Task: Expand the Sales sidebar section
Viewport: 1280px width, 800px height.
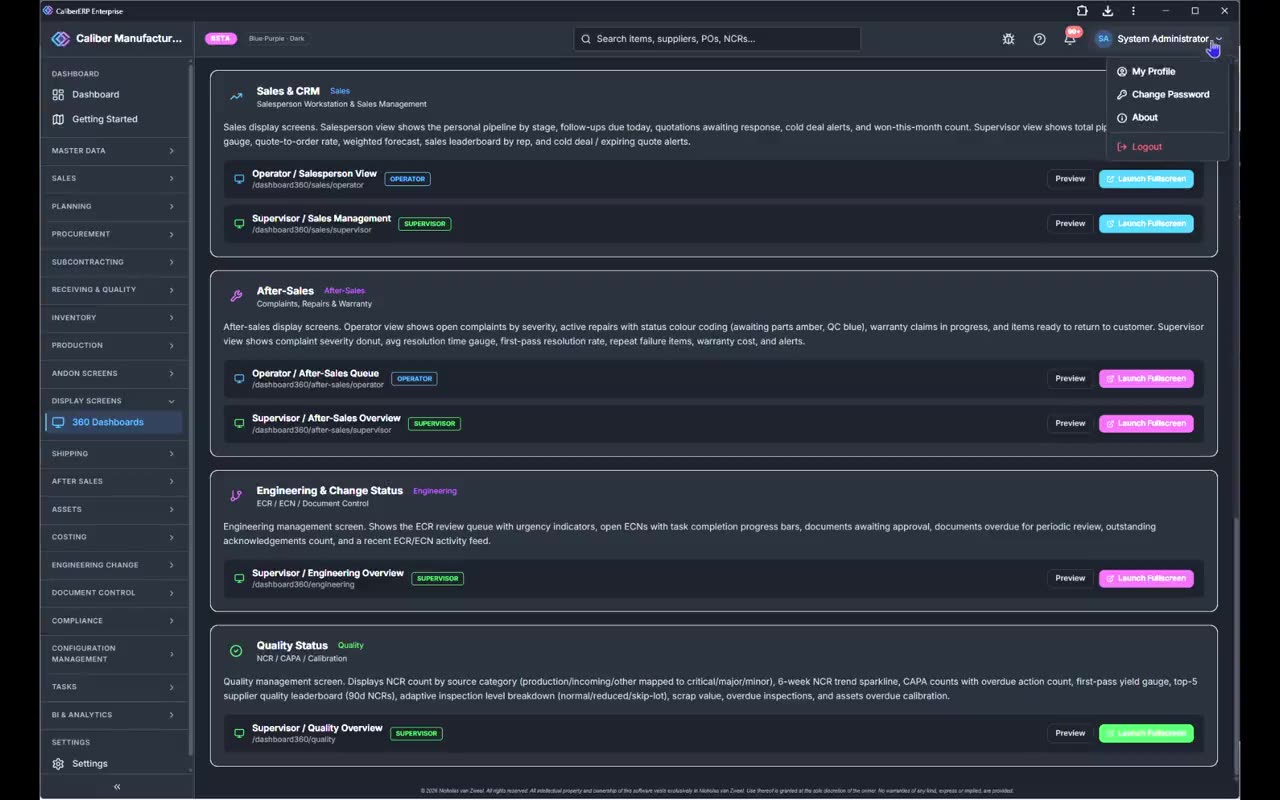Action: (x=113, y=179)
